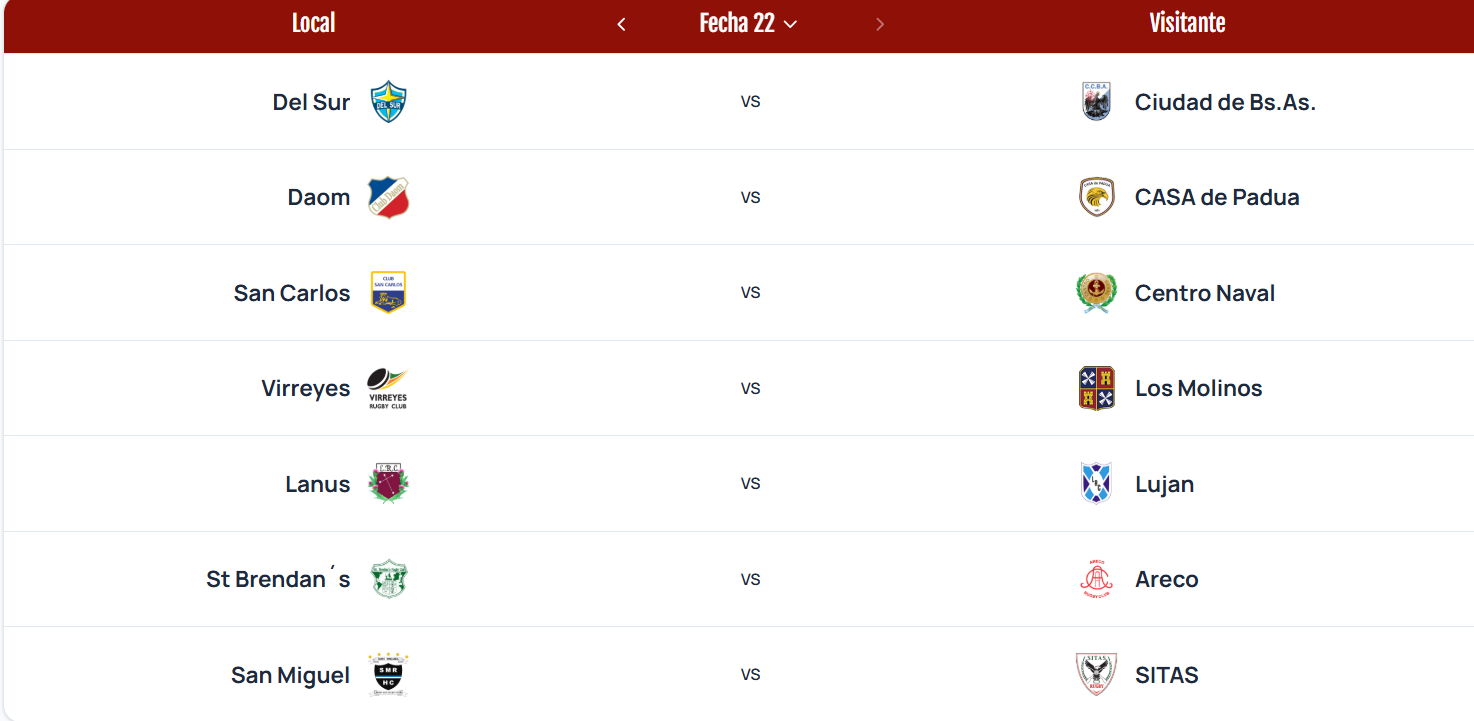Open the Centro Naval wreath emblem

1097,293
